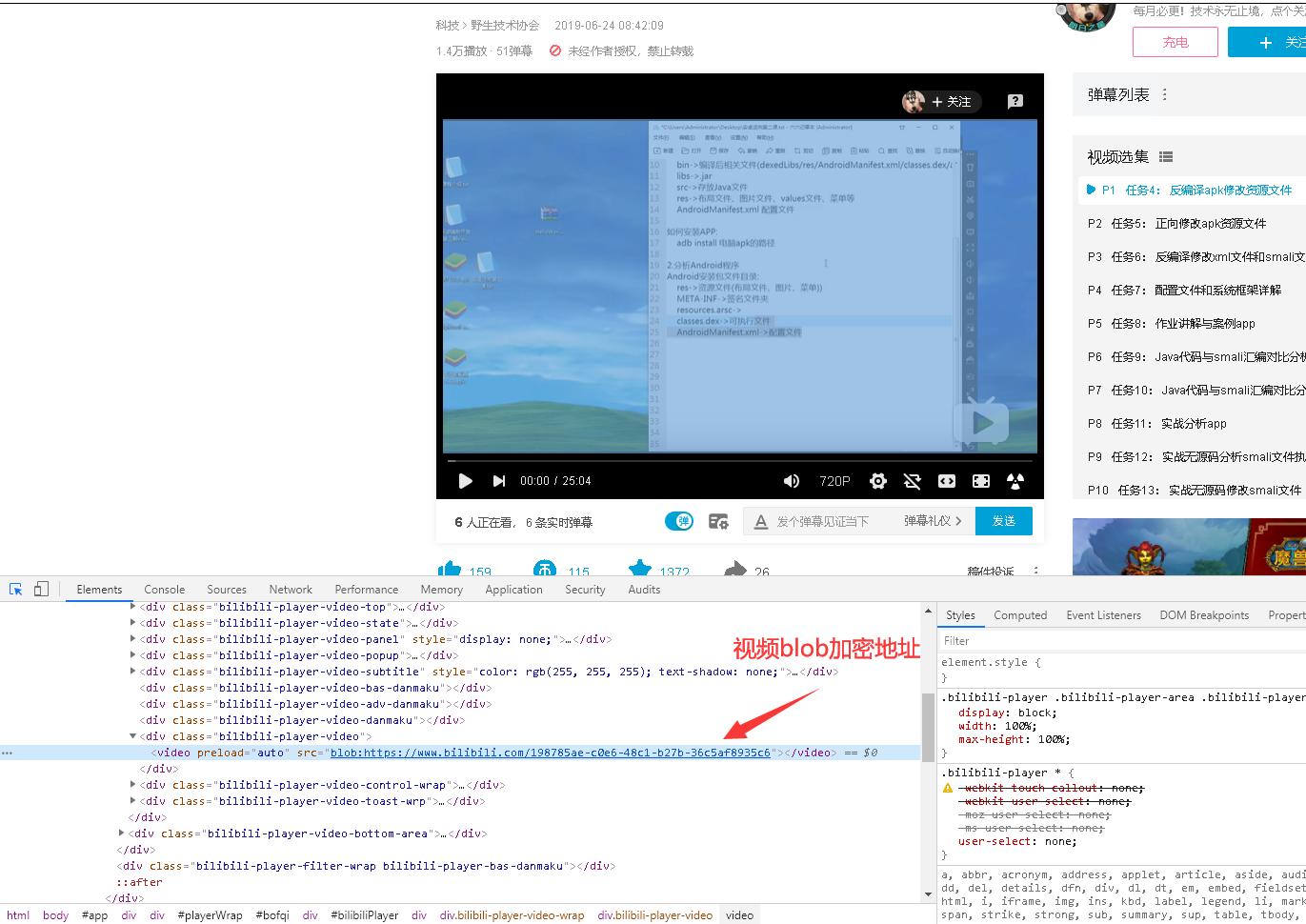1306x924 pixels.
Task: Expand bilibili-player-video-panel div node
Action: tap(132, 639)
